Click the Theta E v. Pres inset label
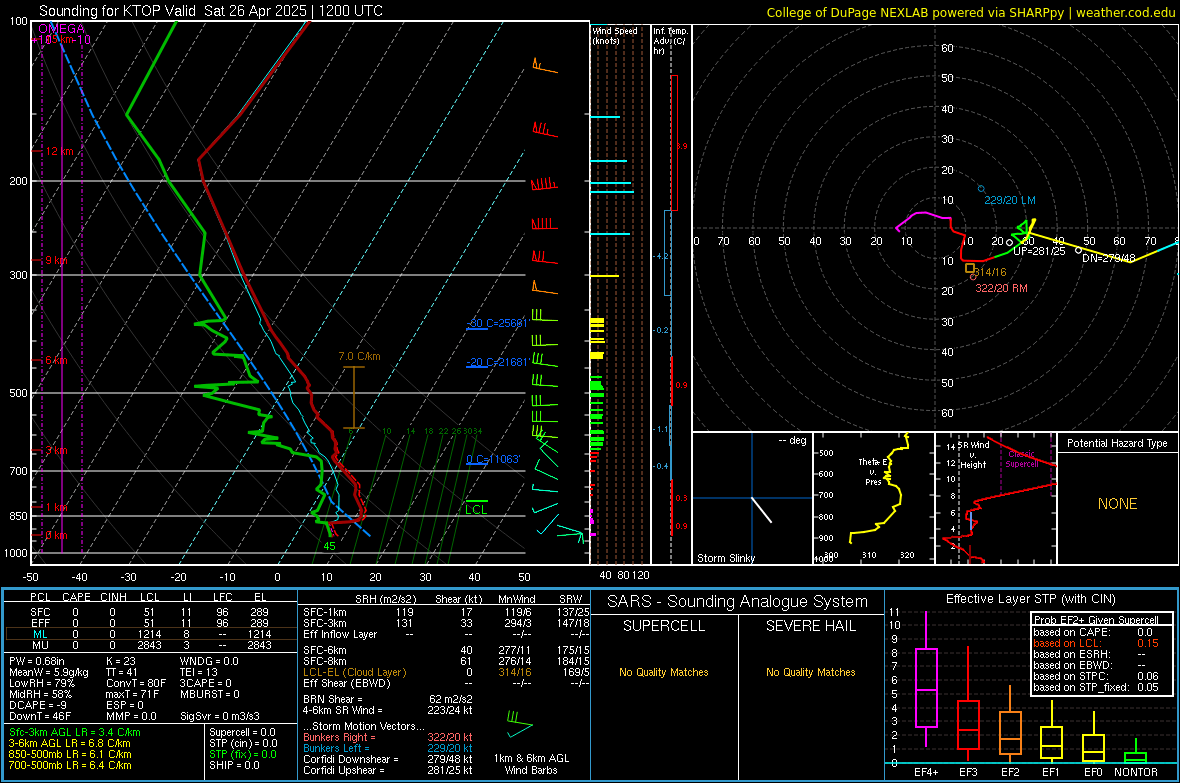Viewport: 1180px width, 783px height. coord(873,471)
